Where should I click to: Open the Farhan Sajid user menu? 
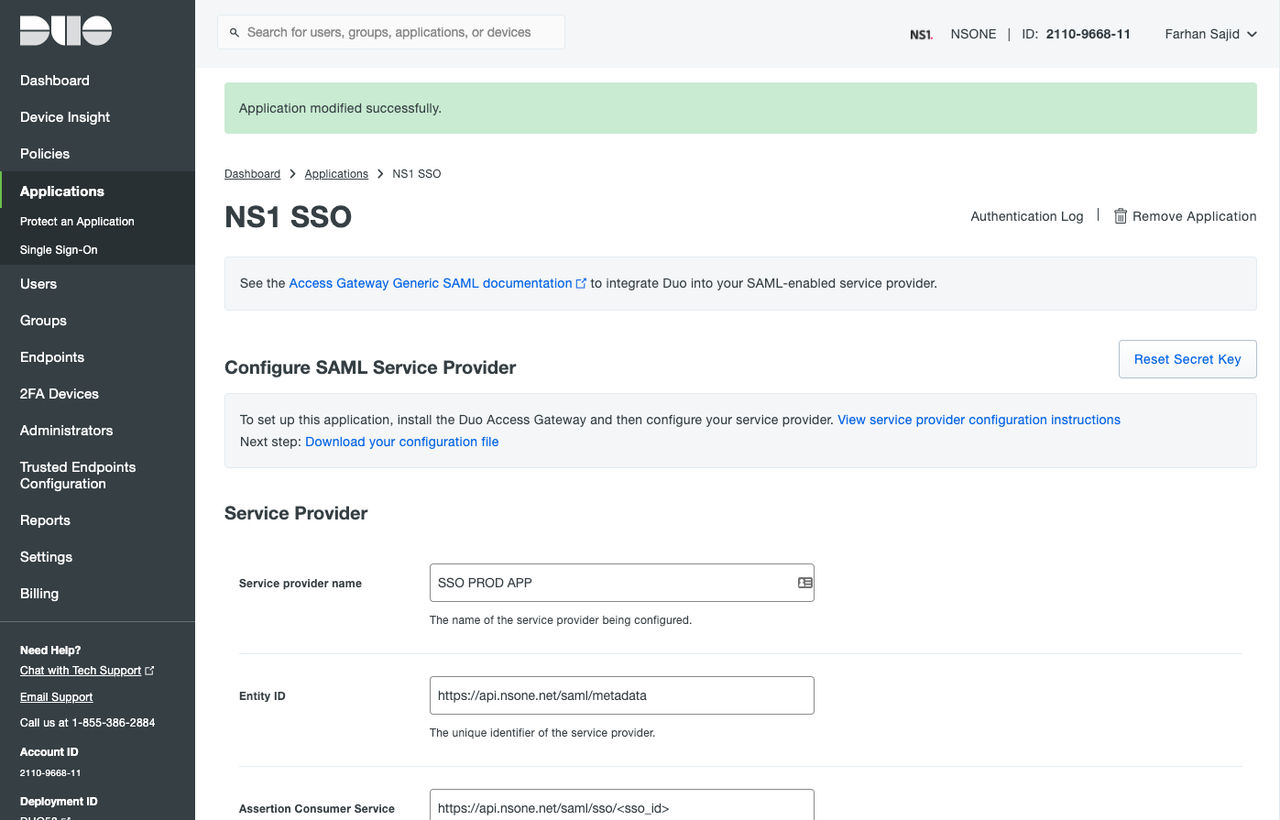[1210, 34]
